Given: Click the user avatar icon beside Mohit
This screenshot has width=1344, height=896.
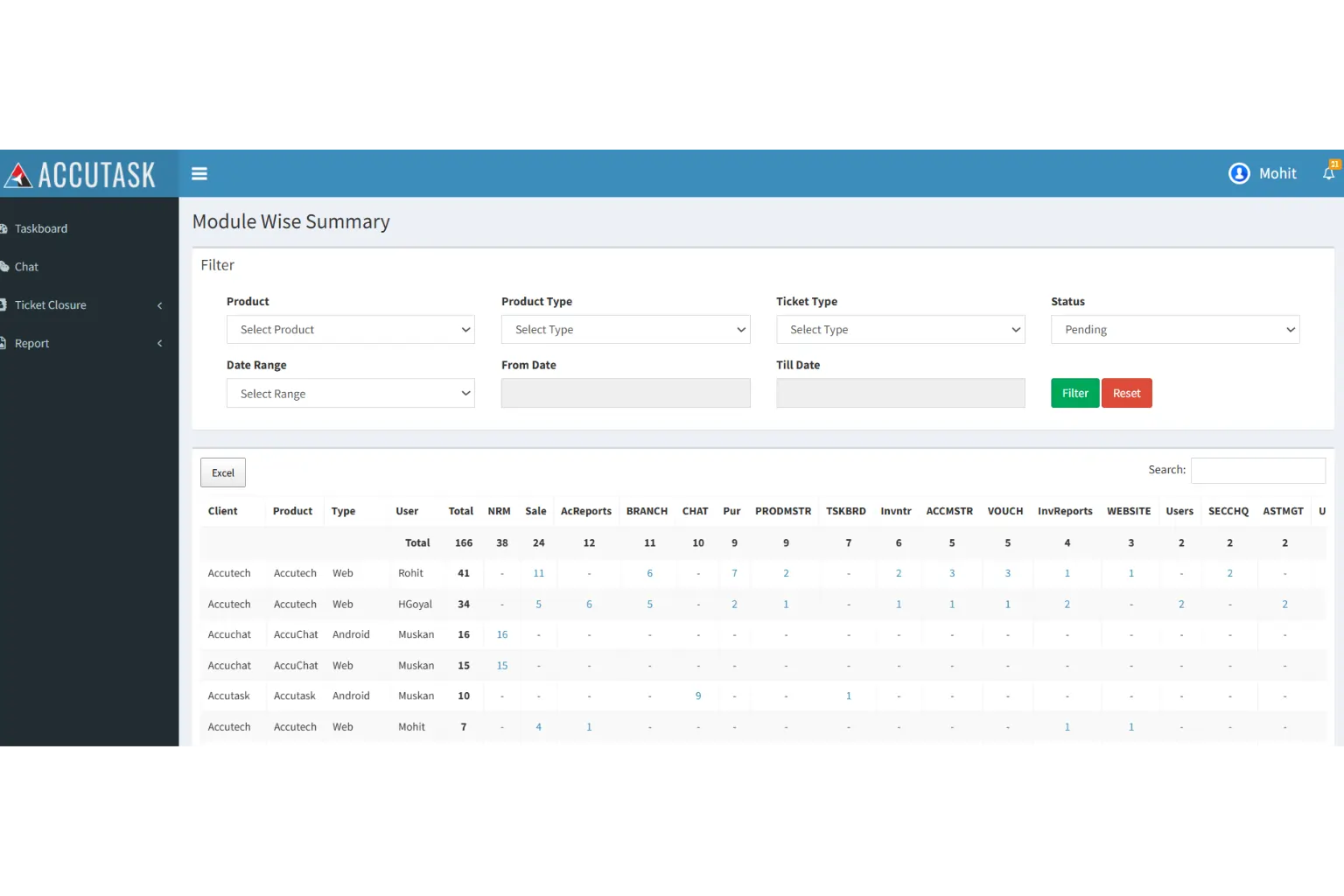Looking at the screenshot, I should pyautogui.click(x=1239, y=173).
